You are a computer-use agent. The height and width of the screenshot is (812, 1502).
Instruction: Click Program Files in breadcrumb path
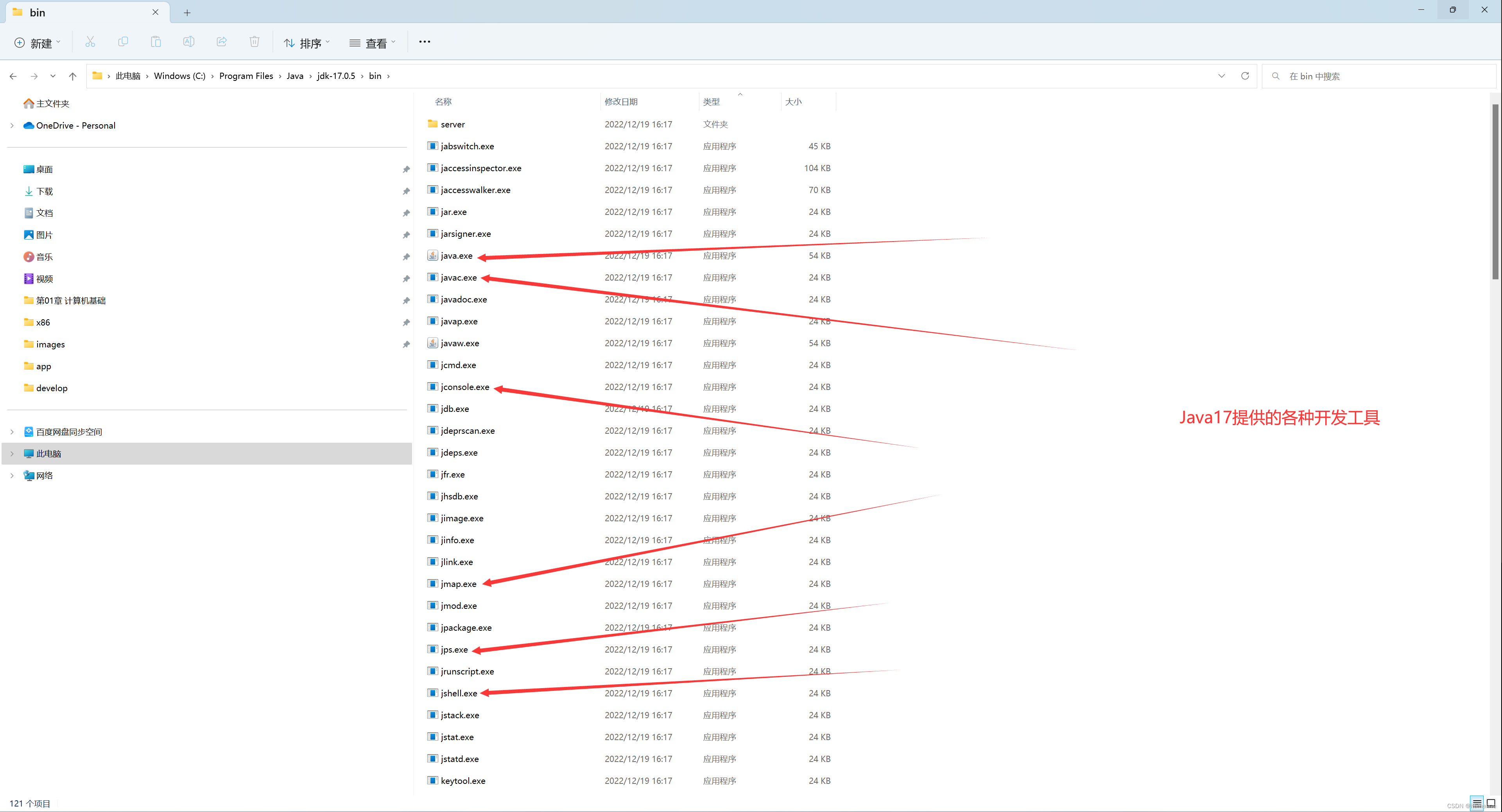[246, 76]
